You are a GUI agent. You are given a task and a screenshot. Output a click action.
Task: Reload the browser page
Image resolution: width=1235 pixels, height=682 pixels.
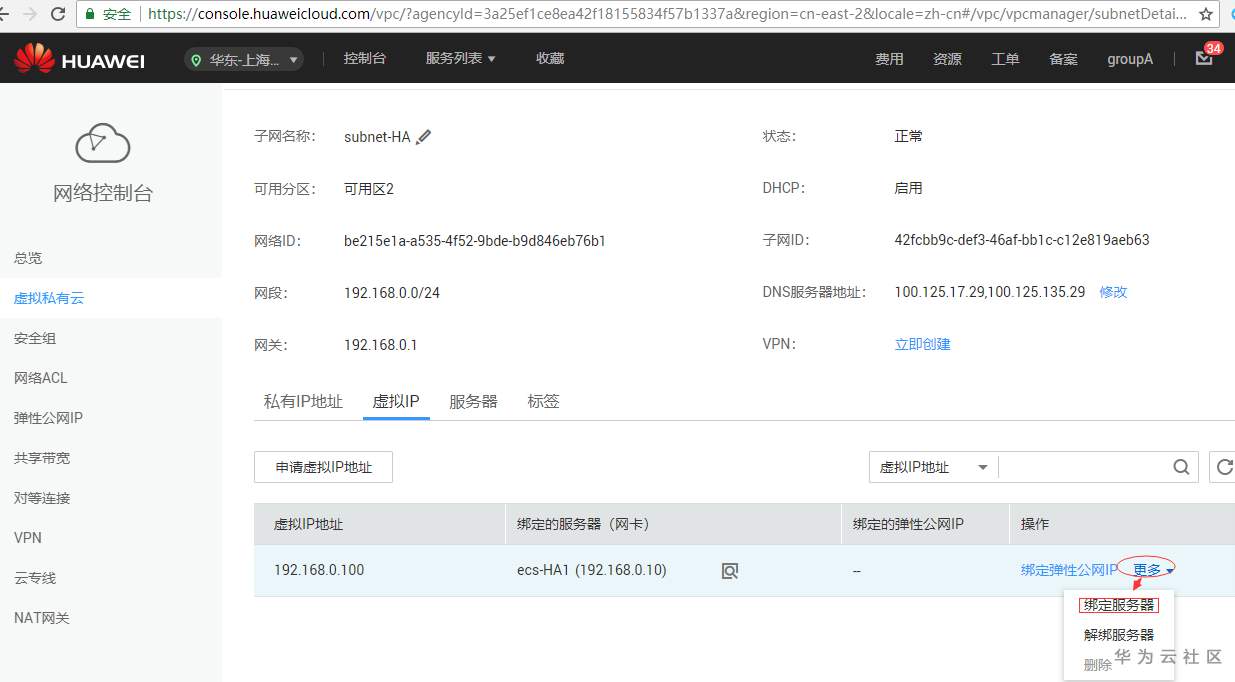58,14
